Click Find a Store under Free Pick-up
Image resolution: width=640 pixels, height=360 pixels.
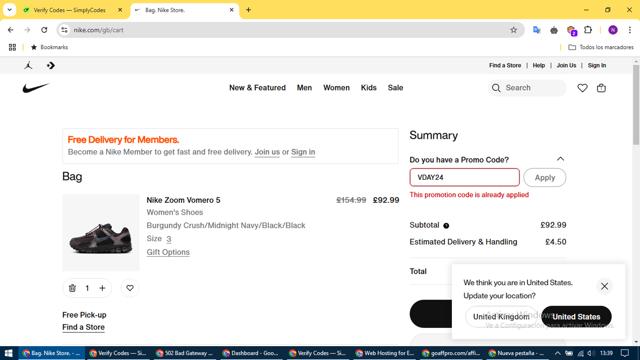(x=83, y=327)
